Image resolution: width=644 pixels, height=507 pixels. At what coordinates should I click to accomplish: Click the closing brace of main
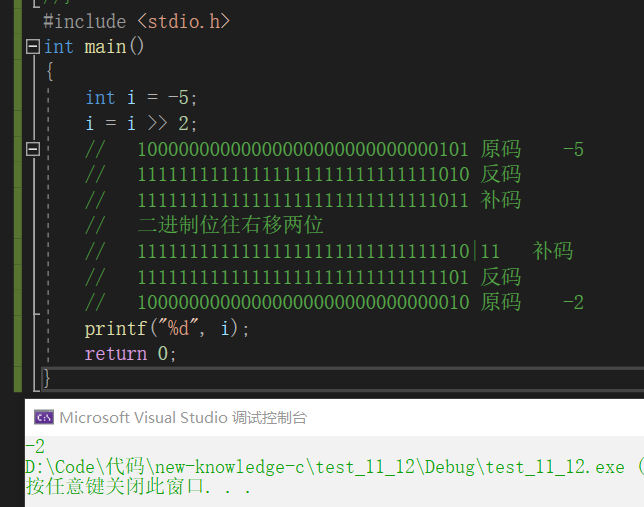point(47,379)
